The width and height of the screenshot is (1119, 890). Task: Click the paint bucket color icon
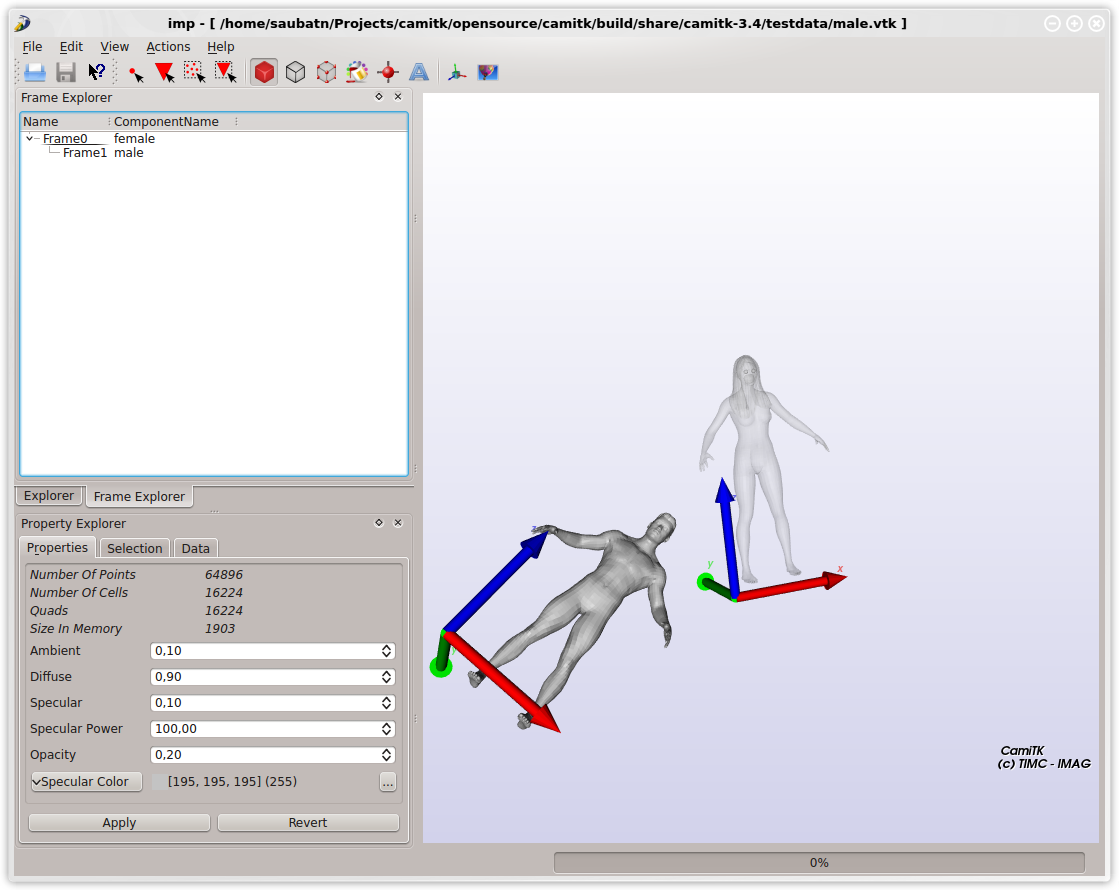click(x=357, y=72)
